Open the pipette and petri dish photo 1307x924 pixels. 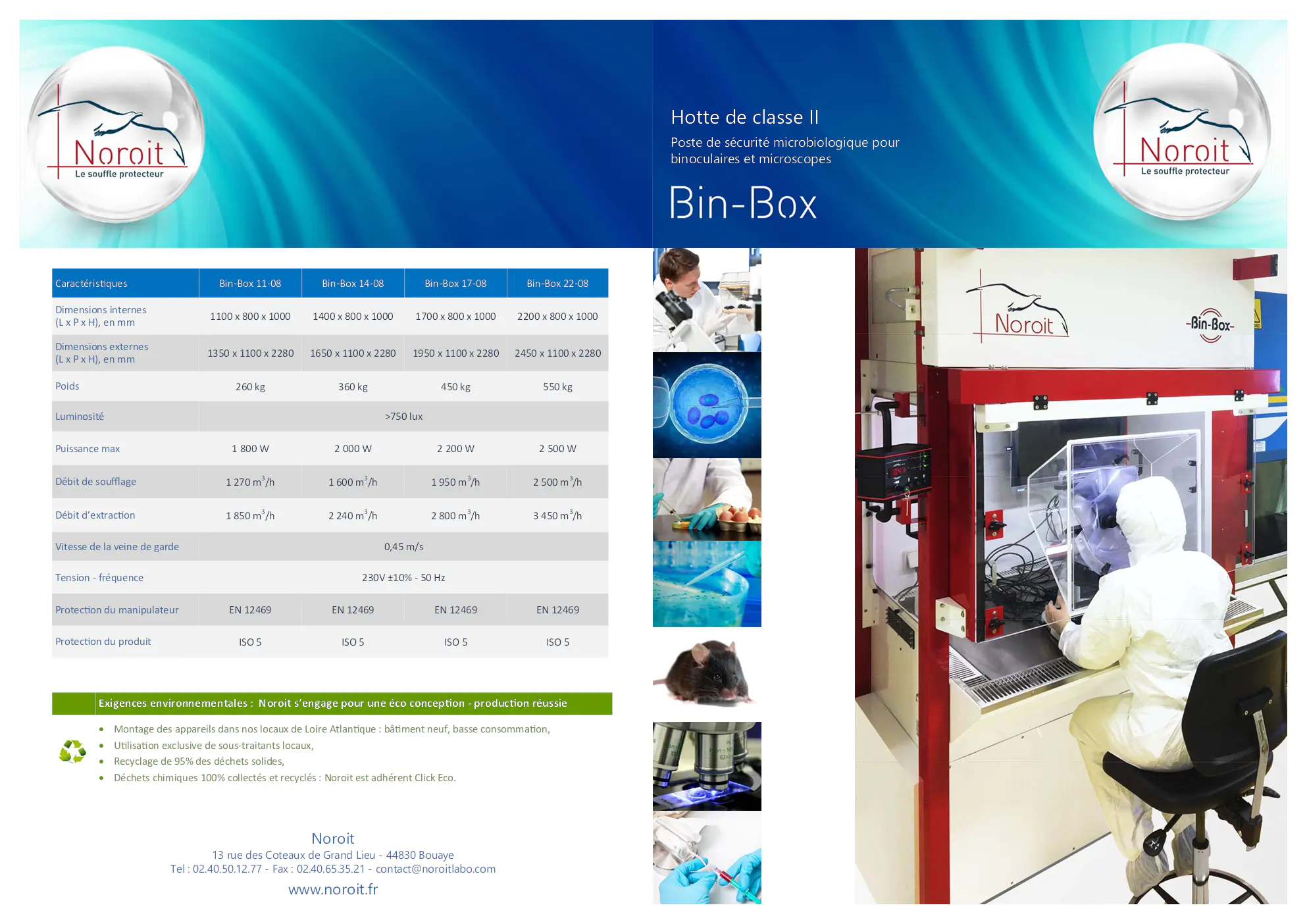click(x=707, y=584)
